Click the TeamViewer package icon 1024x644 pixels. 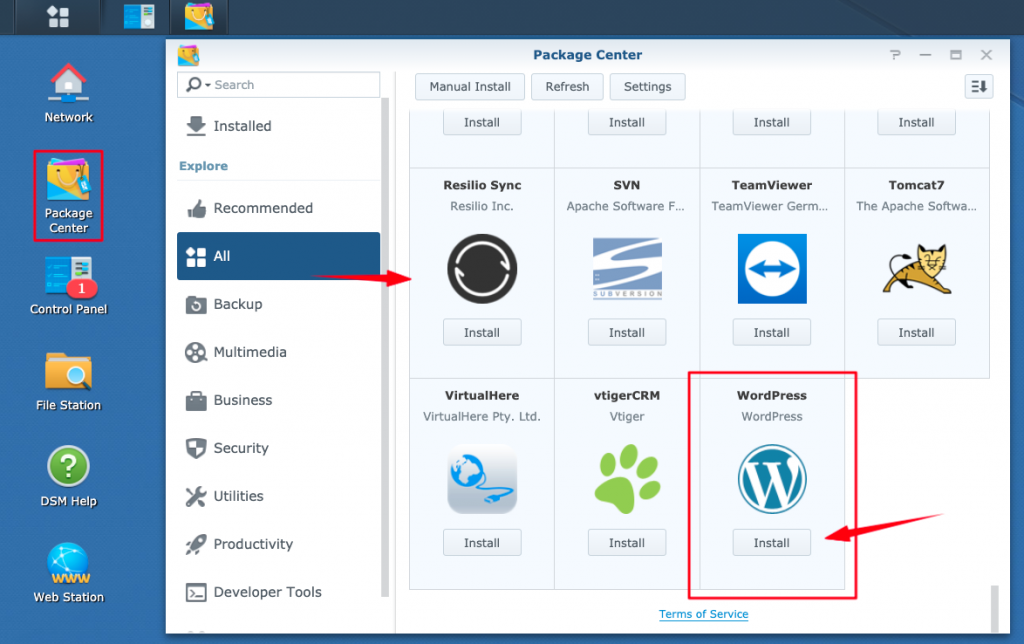coord(772,268)
